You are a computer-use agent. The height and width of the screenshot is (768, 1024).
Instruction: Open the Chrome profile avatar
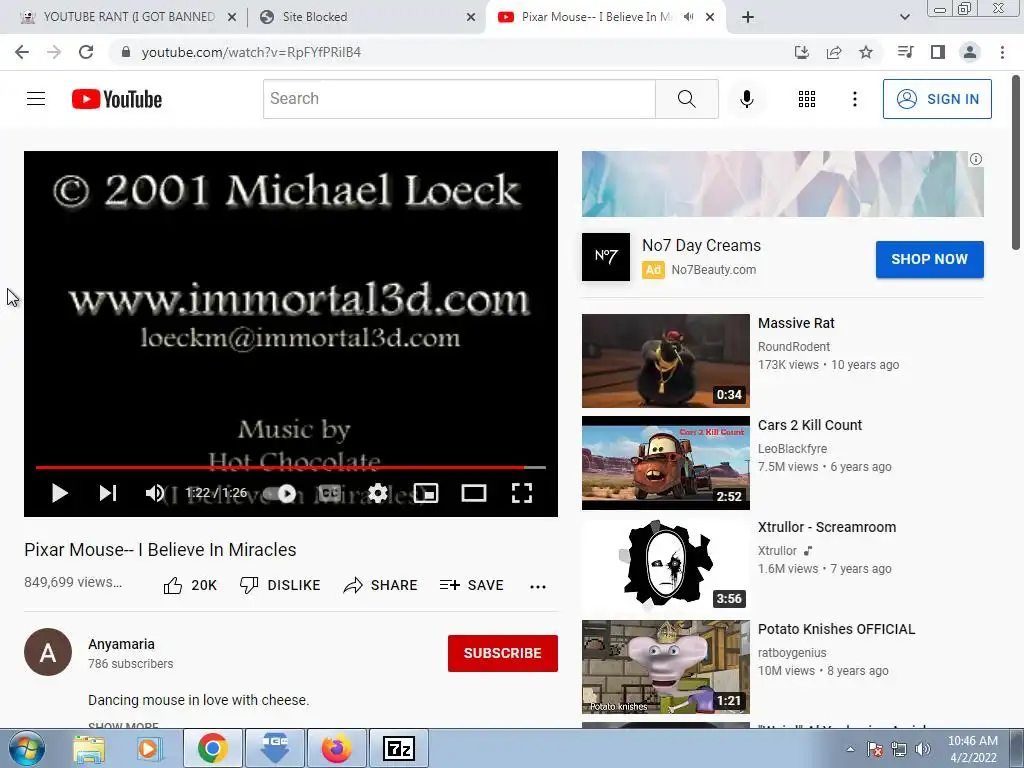(x=970, y=52)
